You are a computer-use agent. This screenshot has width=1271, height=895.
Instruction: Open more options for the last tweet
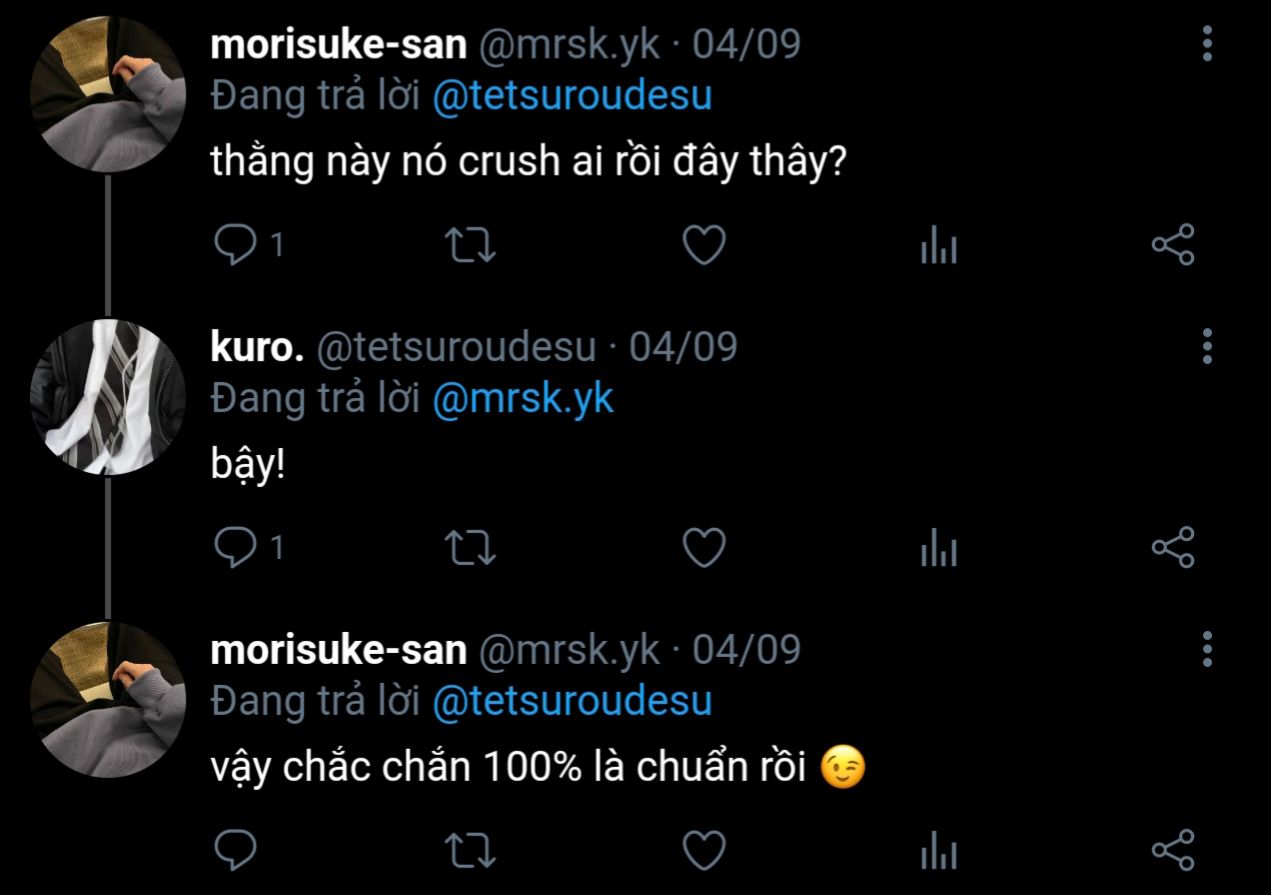1208,649
